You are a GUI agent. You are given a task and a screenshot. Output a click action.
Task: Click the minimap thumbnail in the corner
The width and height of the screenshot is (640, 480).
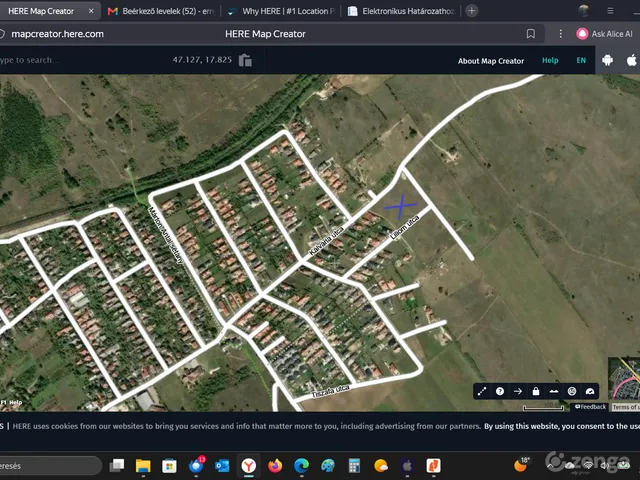click(624, 379)
